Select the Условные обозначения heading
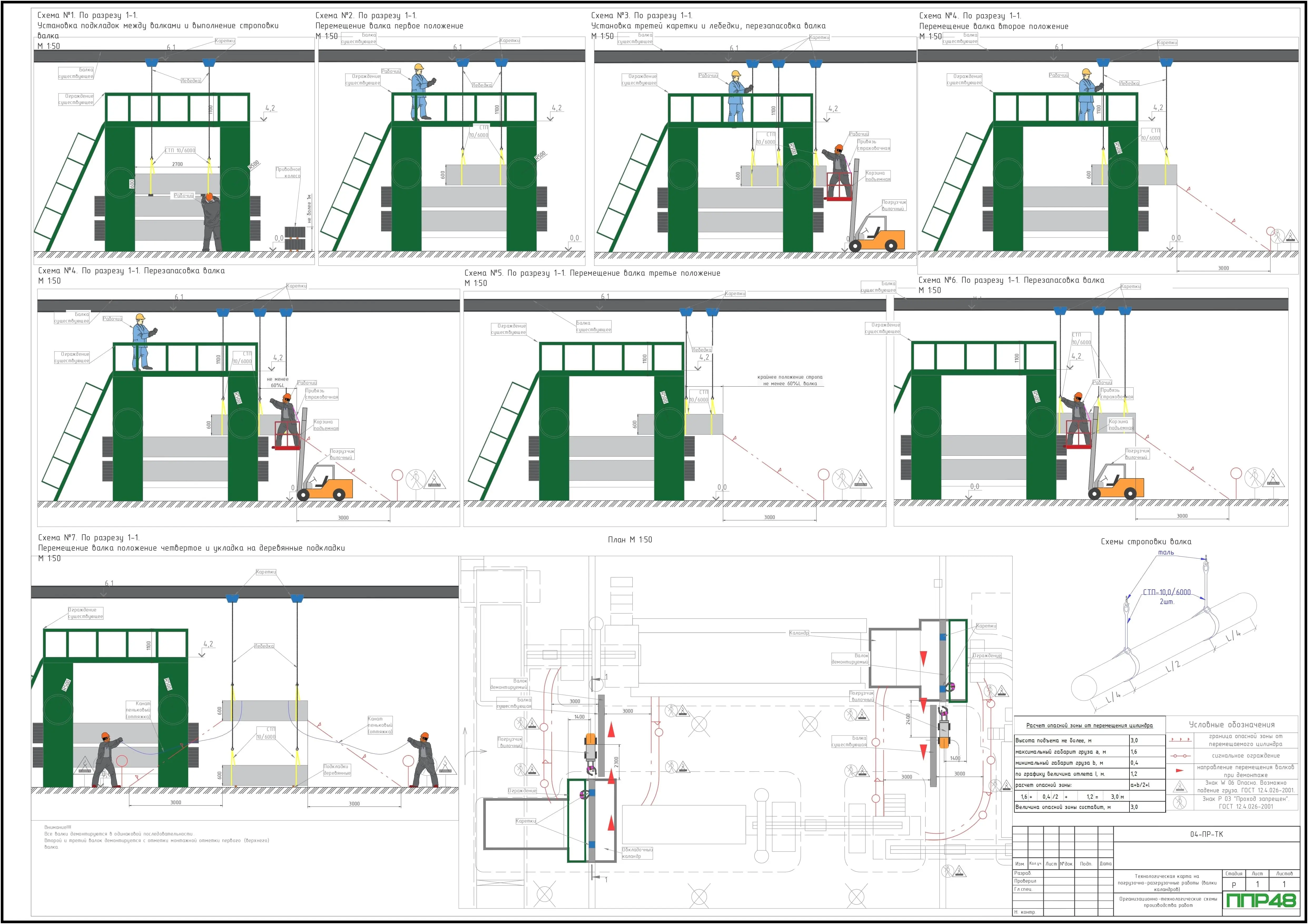Viewport: 1308px width, 924px height. 1231,725
